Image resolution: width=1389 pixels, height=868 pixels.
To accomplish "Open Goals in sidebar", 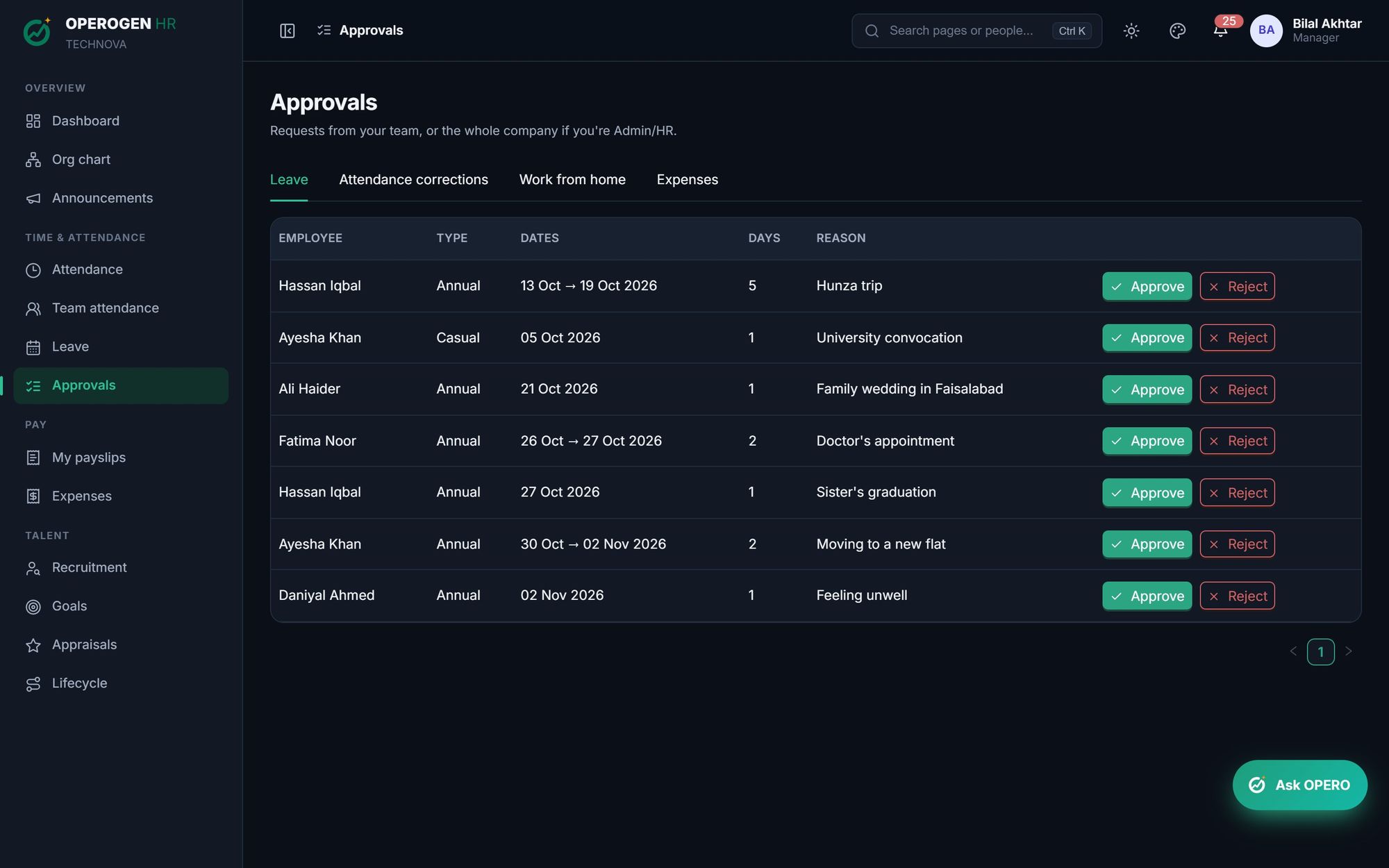I will click(x=121, y=606).
